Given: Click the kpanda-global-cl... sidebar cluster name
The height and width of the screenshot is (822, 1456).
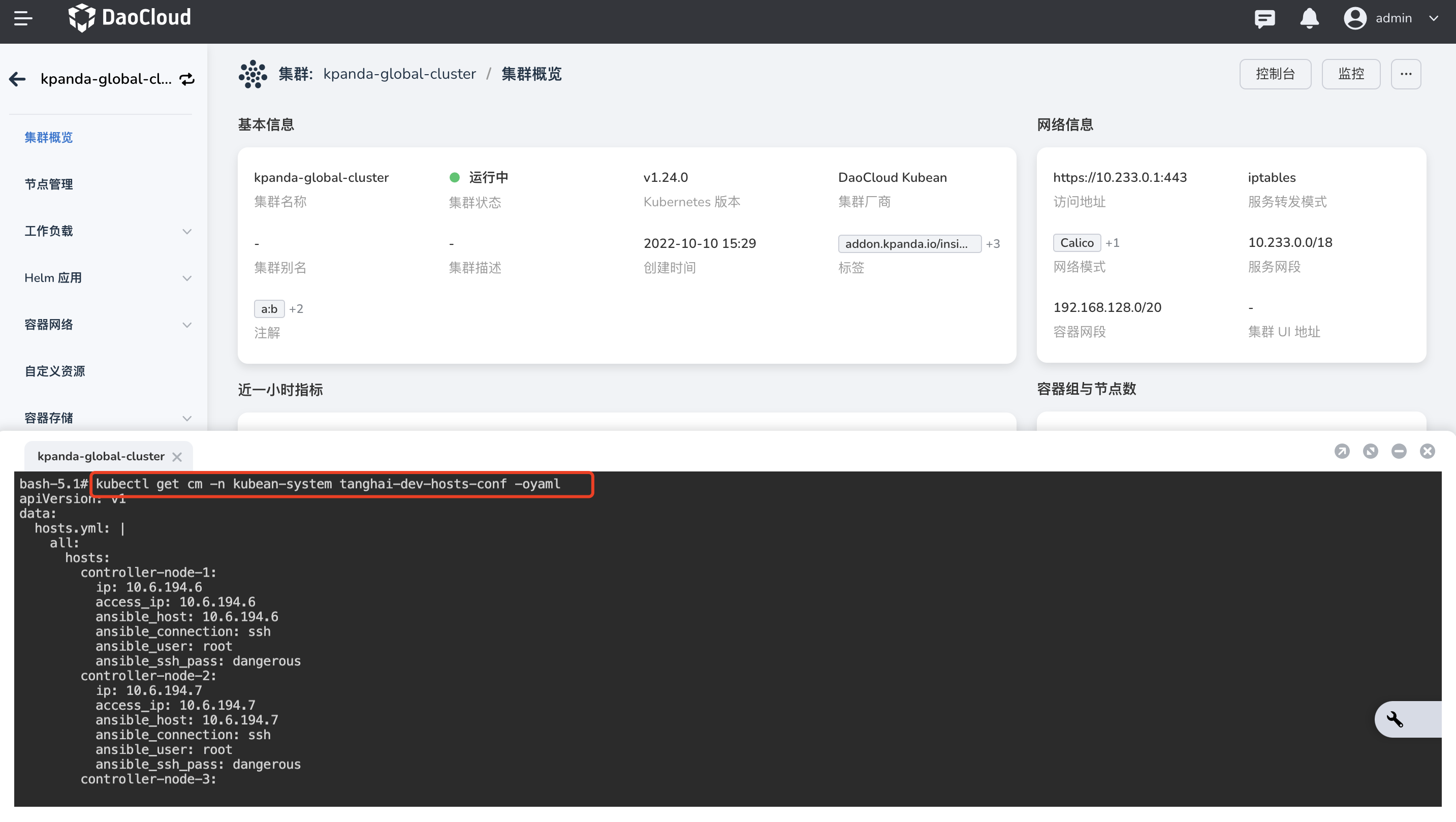Looking at the screenshot, I should tap(106, 79).
